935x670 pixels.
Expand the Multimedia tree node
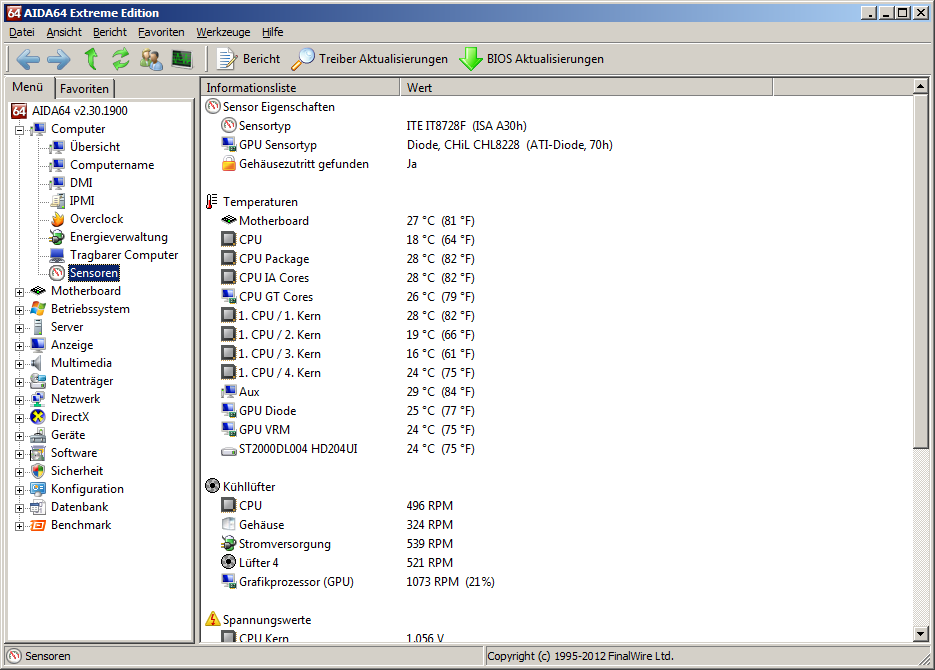[x=20, y=364]
